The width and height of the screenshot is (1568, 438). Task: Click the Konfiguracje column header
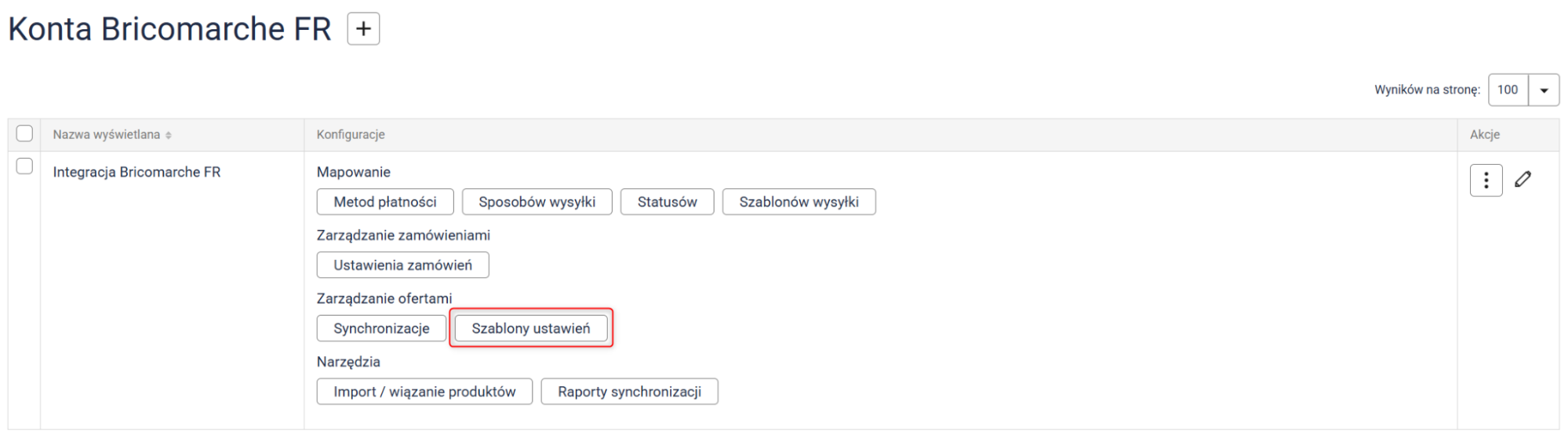click(x=351, y=135)
